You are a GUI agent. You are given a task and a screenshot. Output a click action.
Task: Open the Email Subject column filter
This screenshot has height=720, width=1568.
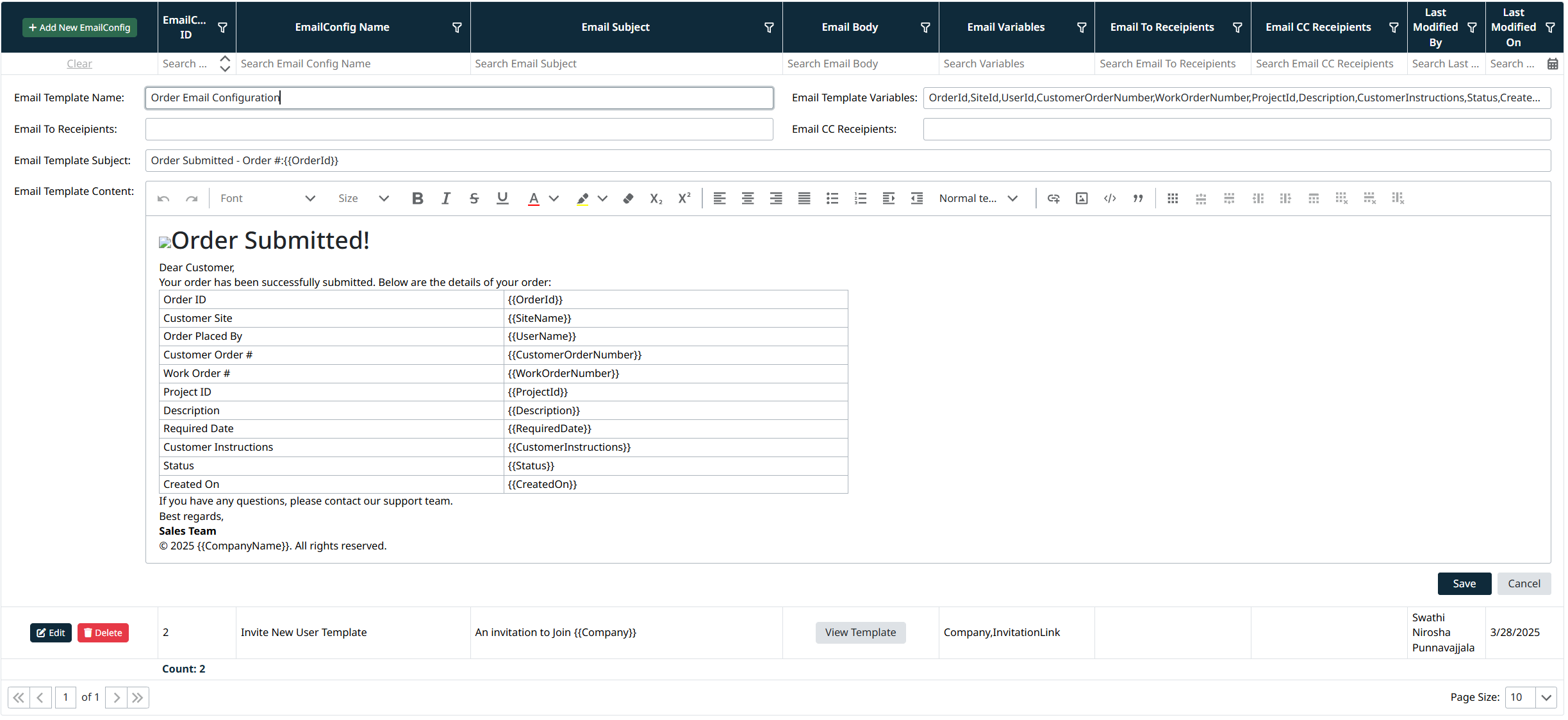(769, 28)
